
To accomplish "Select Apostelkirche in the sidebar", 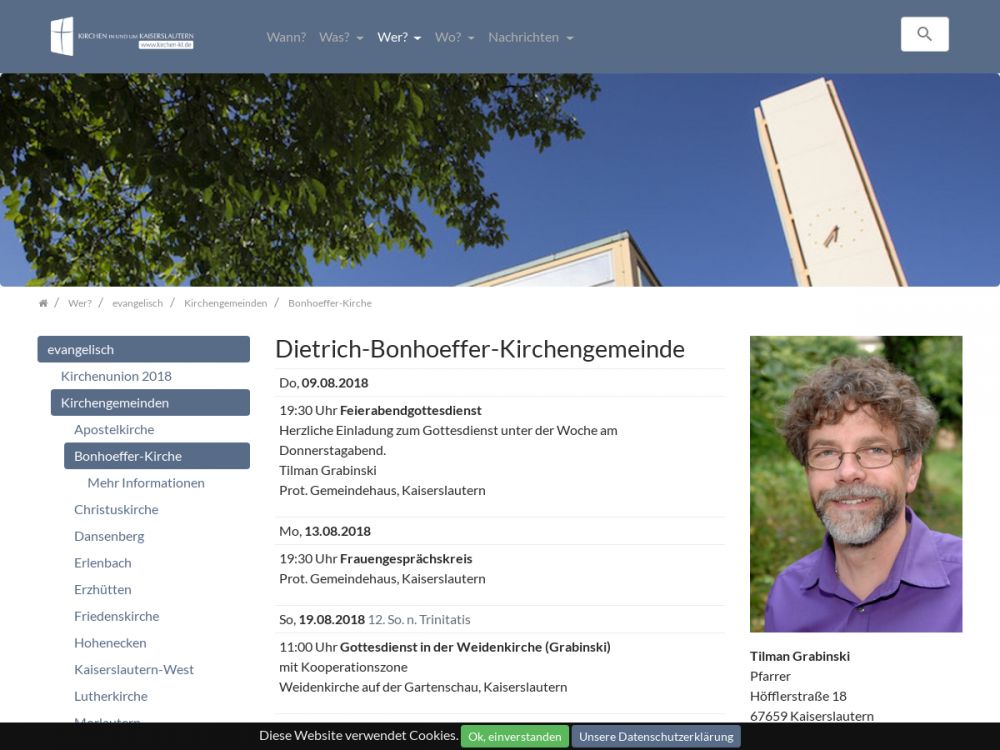I will click(114, 429).
